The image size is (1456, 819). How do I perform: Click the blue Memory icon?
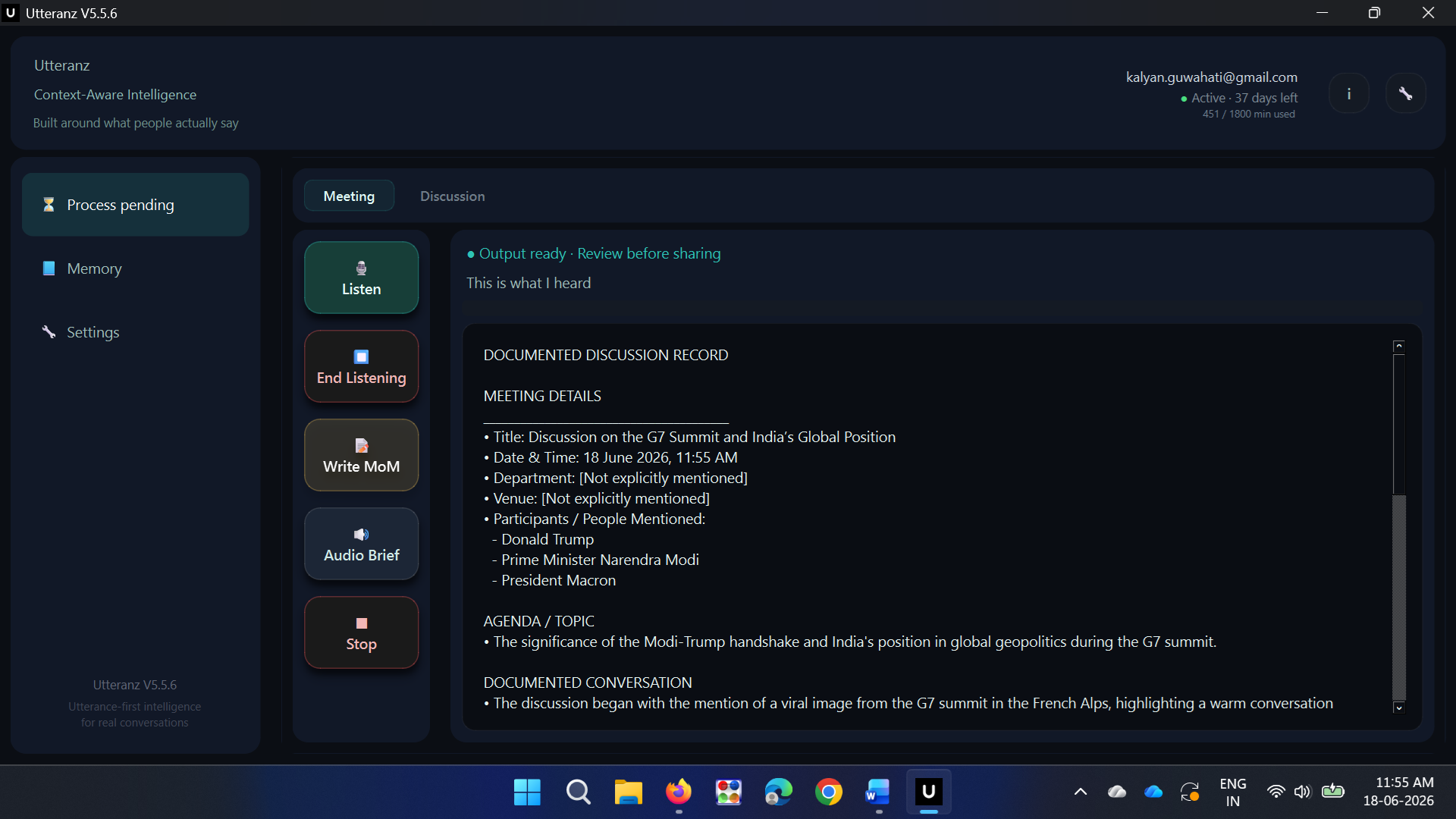point(49,268)
